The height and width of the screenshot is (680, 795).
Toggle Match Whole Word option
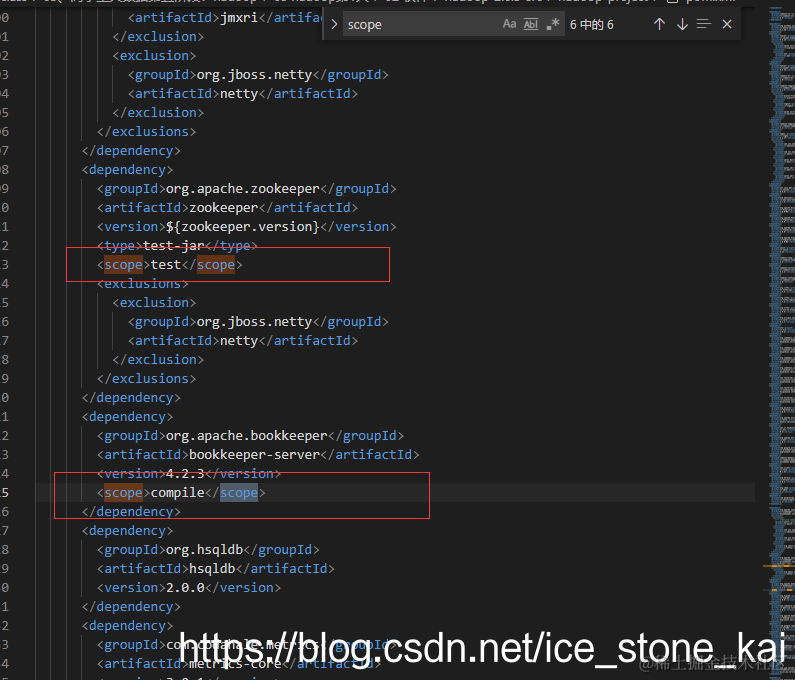[x=531, y=24]
